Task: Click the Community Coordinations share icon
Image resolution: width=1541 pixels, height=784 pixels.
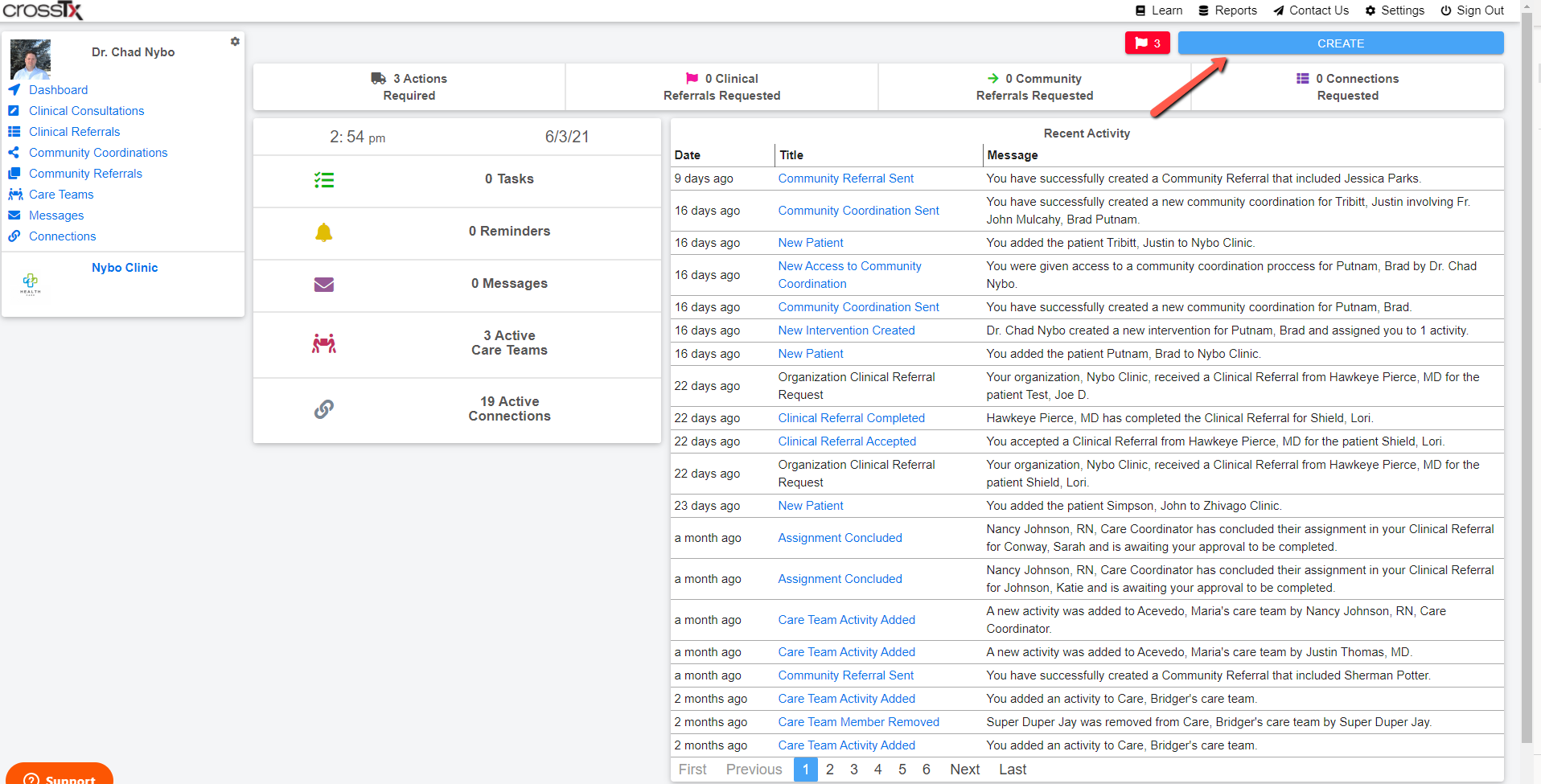Action: pos(14,153)
